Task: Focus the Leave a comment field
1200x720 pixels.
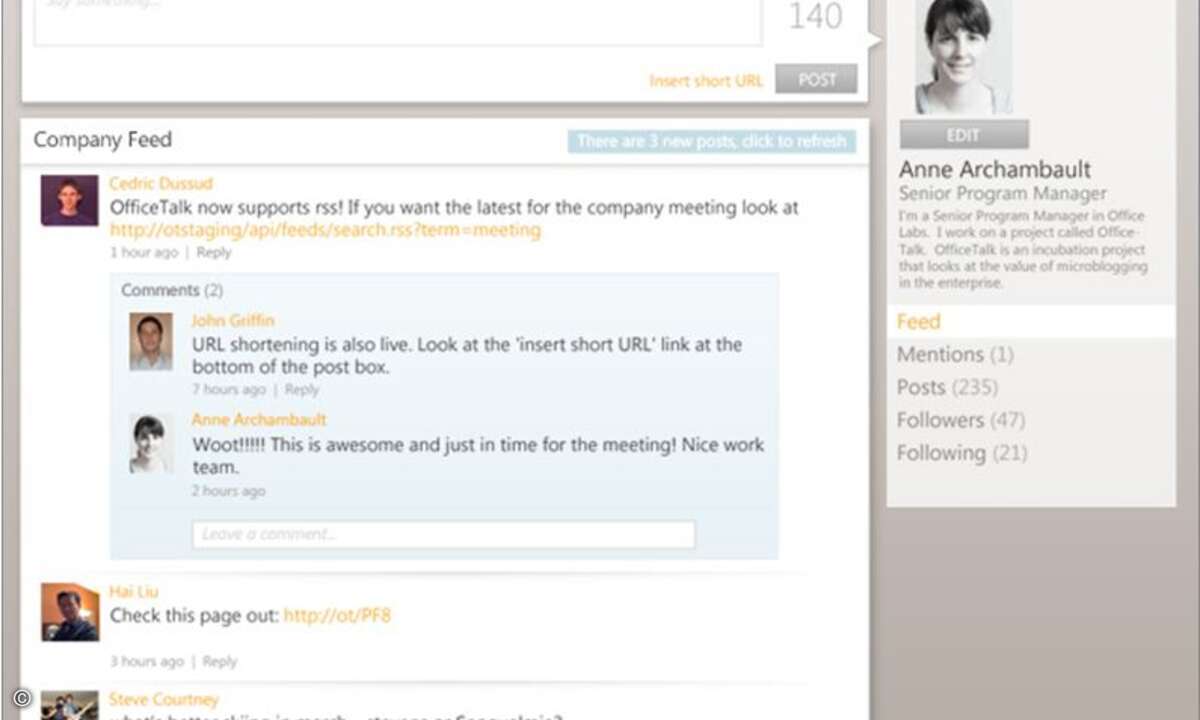Action: (x=443, y=534)
